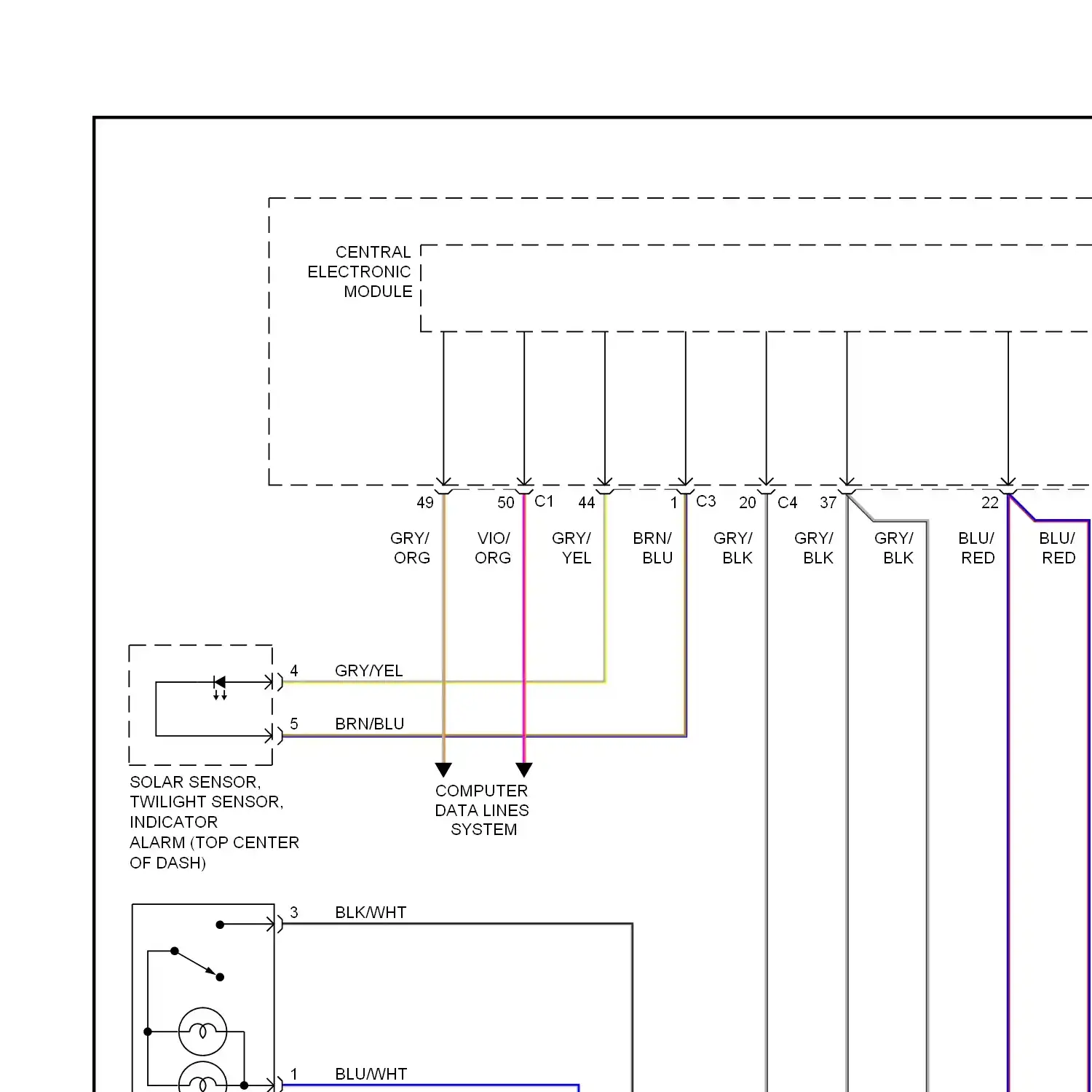This screenshot has height=1092, width=1092.
Task: Click the yellow GRY/YEL vertical wire under pin 44
Action: 605,587
